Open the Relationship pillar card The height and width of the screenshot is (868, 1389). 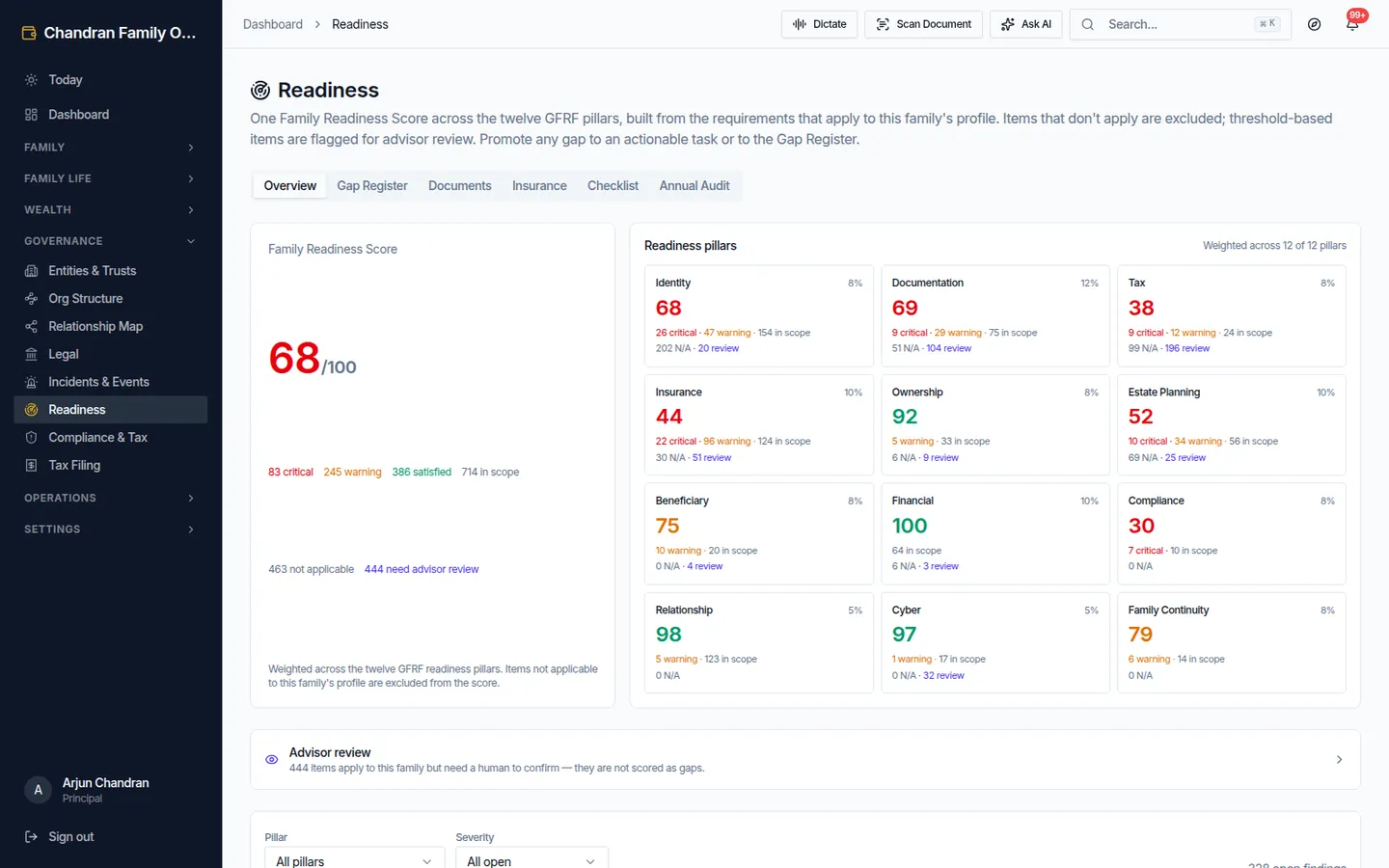[759, 643]
